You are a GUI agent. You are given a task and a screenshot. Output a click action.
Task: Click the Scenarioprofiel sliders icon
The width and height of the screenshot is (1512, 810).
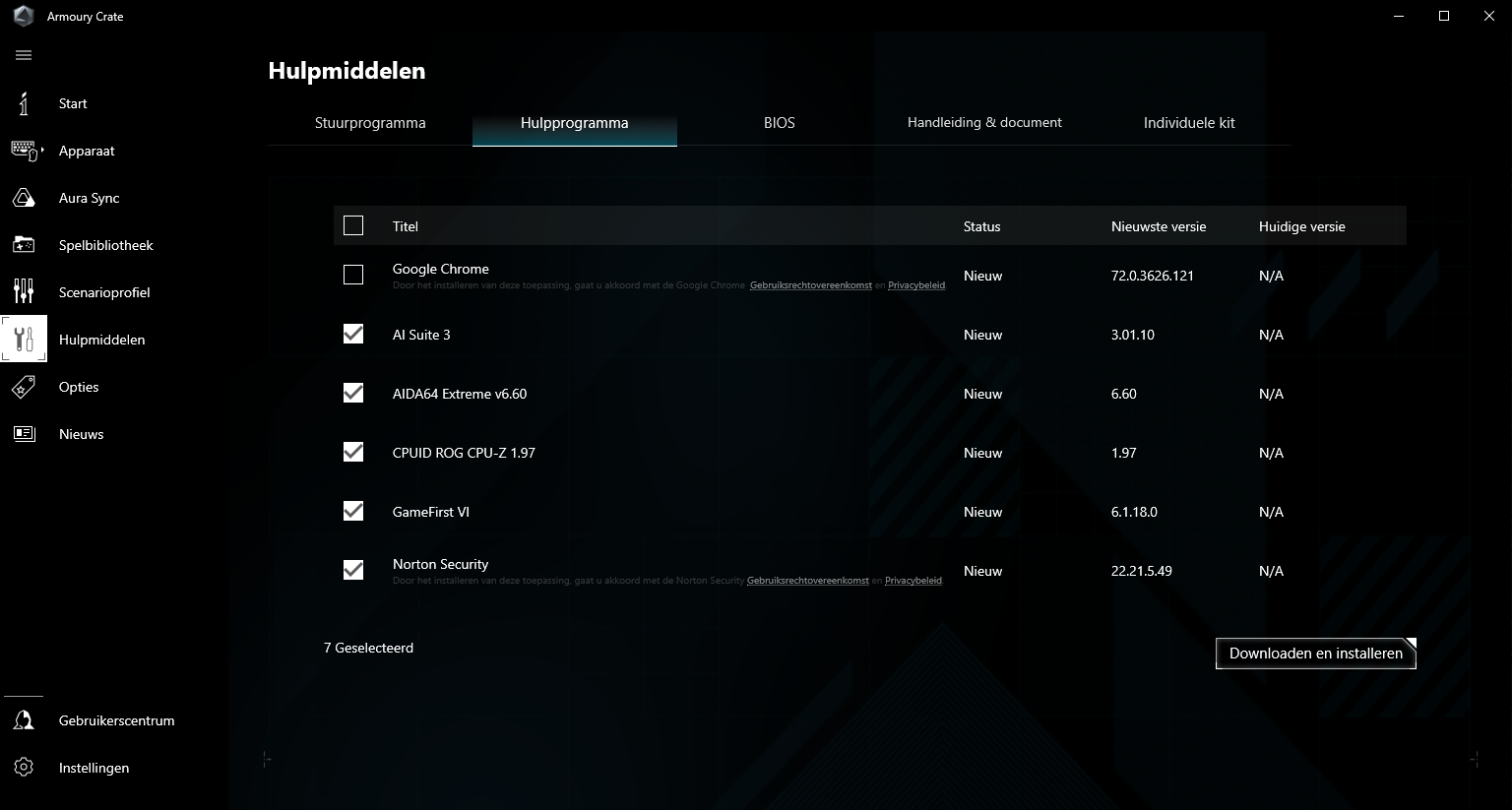[24, 291]
